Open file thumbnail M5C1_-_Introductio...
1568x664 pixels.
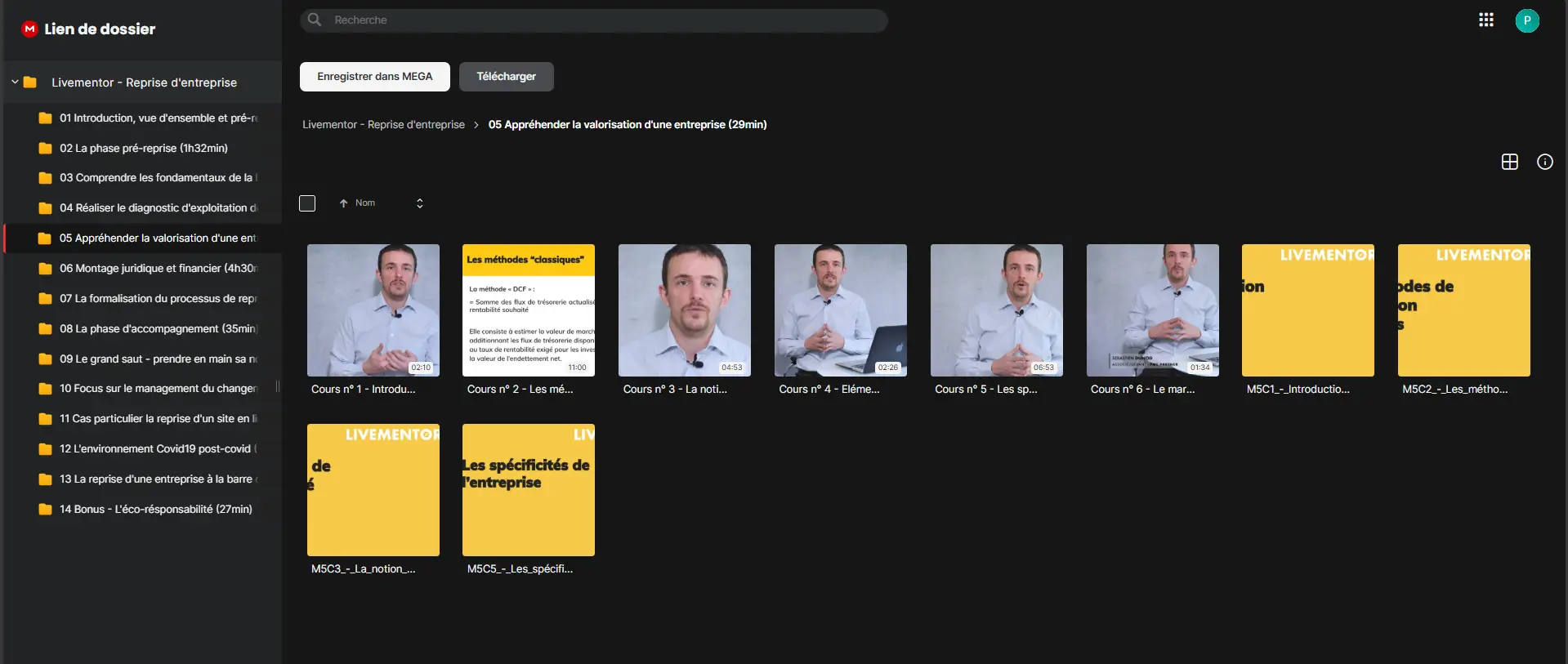1308,310
